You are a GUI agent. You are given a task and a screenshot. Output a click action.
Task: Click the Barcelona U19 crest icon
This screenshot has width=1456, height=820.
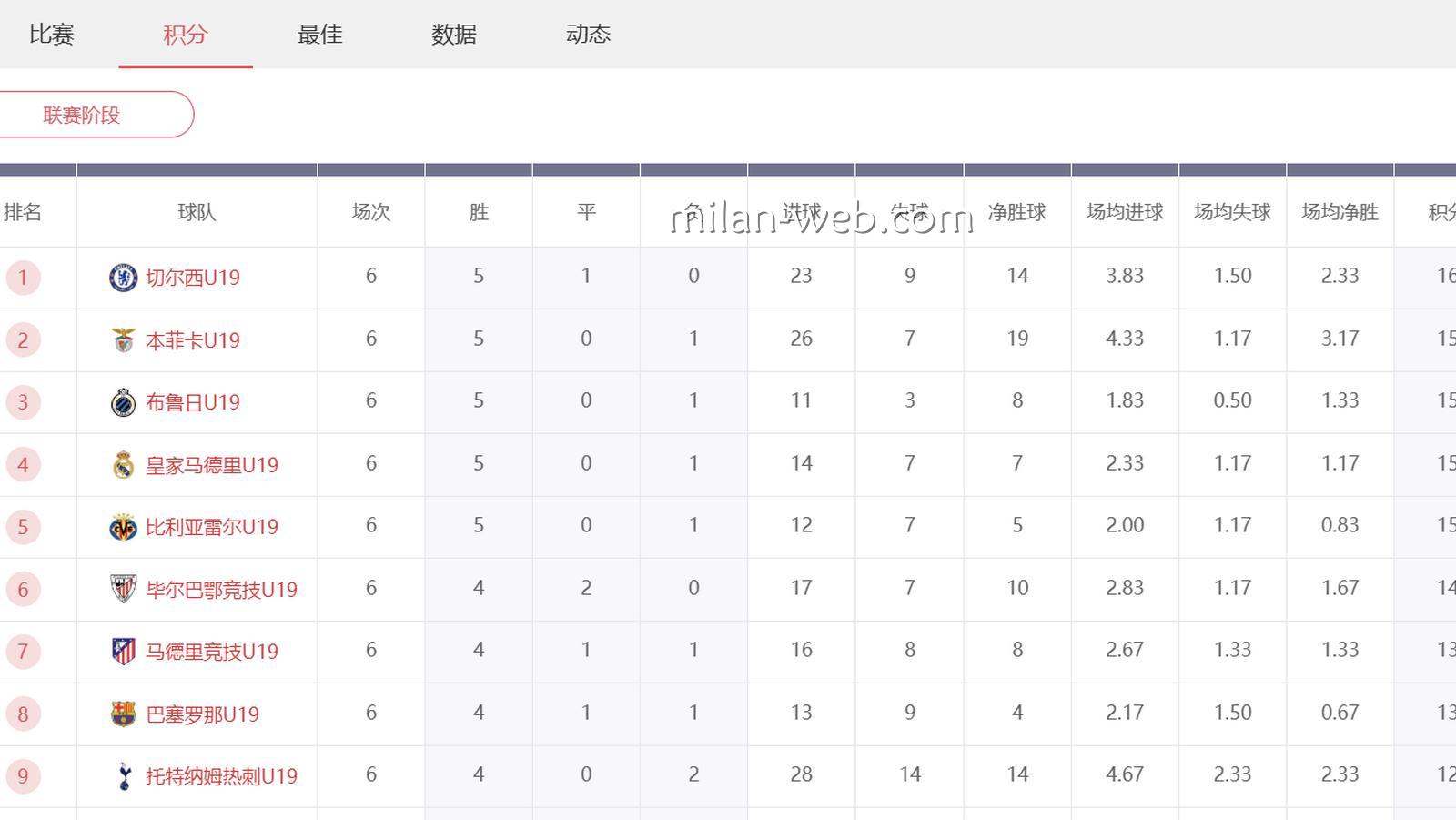(123, 714)
